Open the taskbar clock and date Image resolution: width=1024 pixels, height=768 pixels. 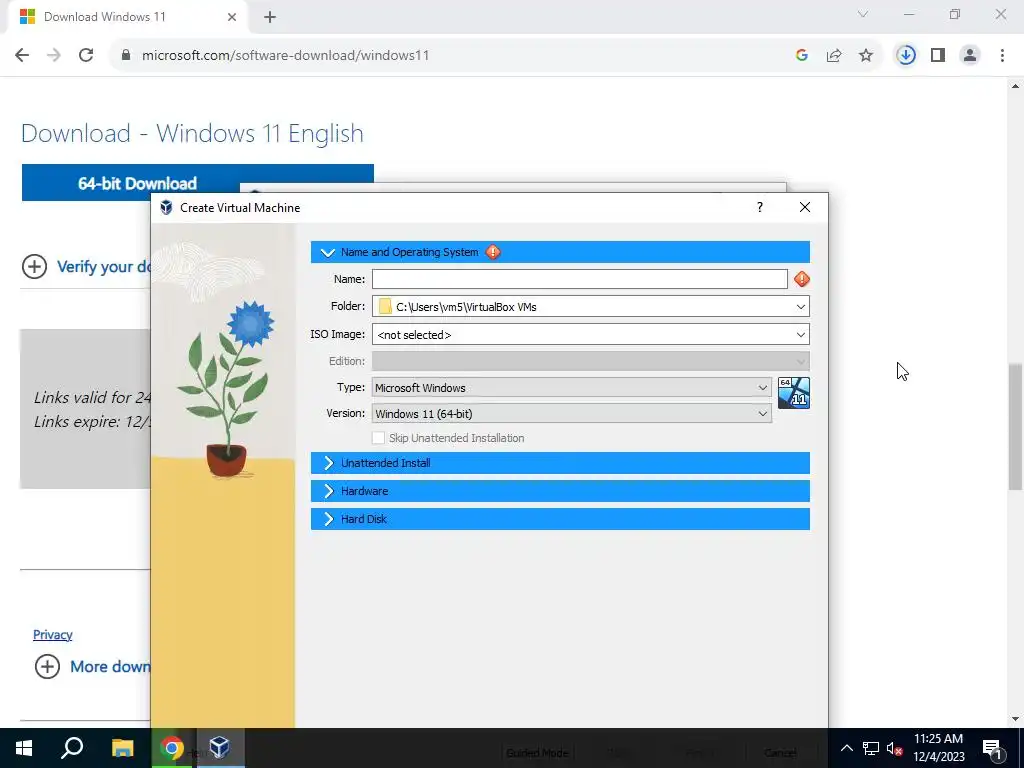[x=938, y=748]
